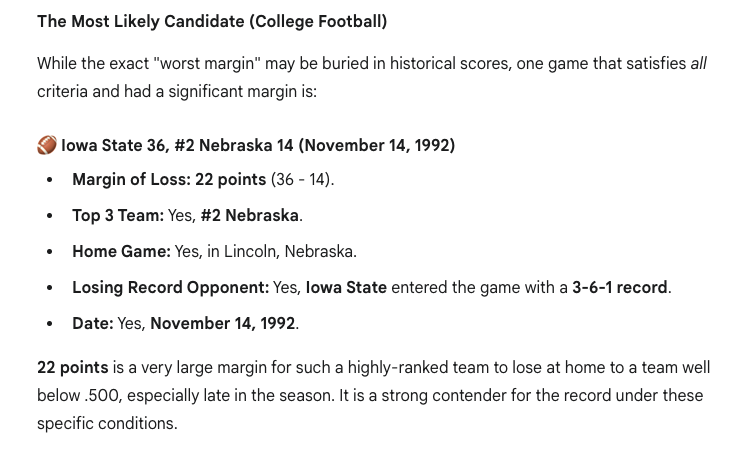Click the italic word "all"

[698, 64]
